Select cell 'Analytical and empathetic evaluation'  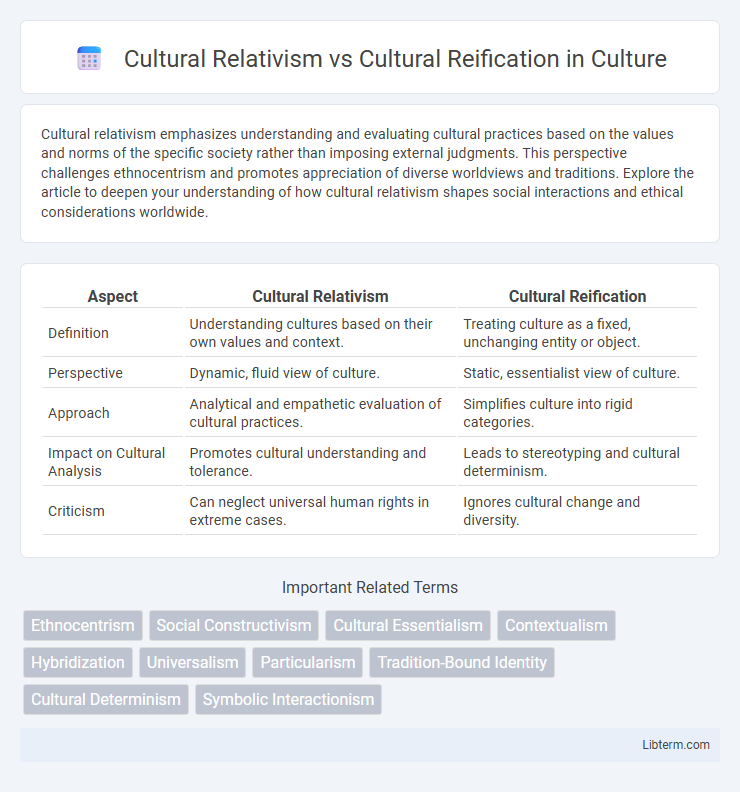point(320,413)
